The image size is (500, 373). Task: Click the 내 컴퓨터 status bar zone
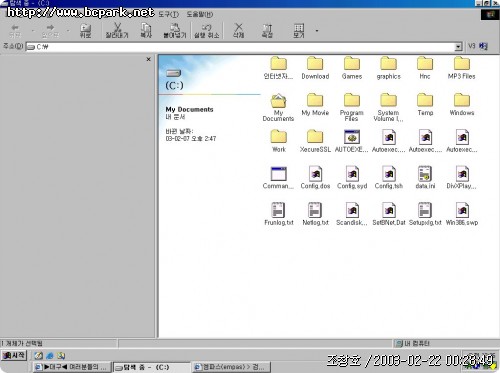point(445,343)
